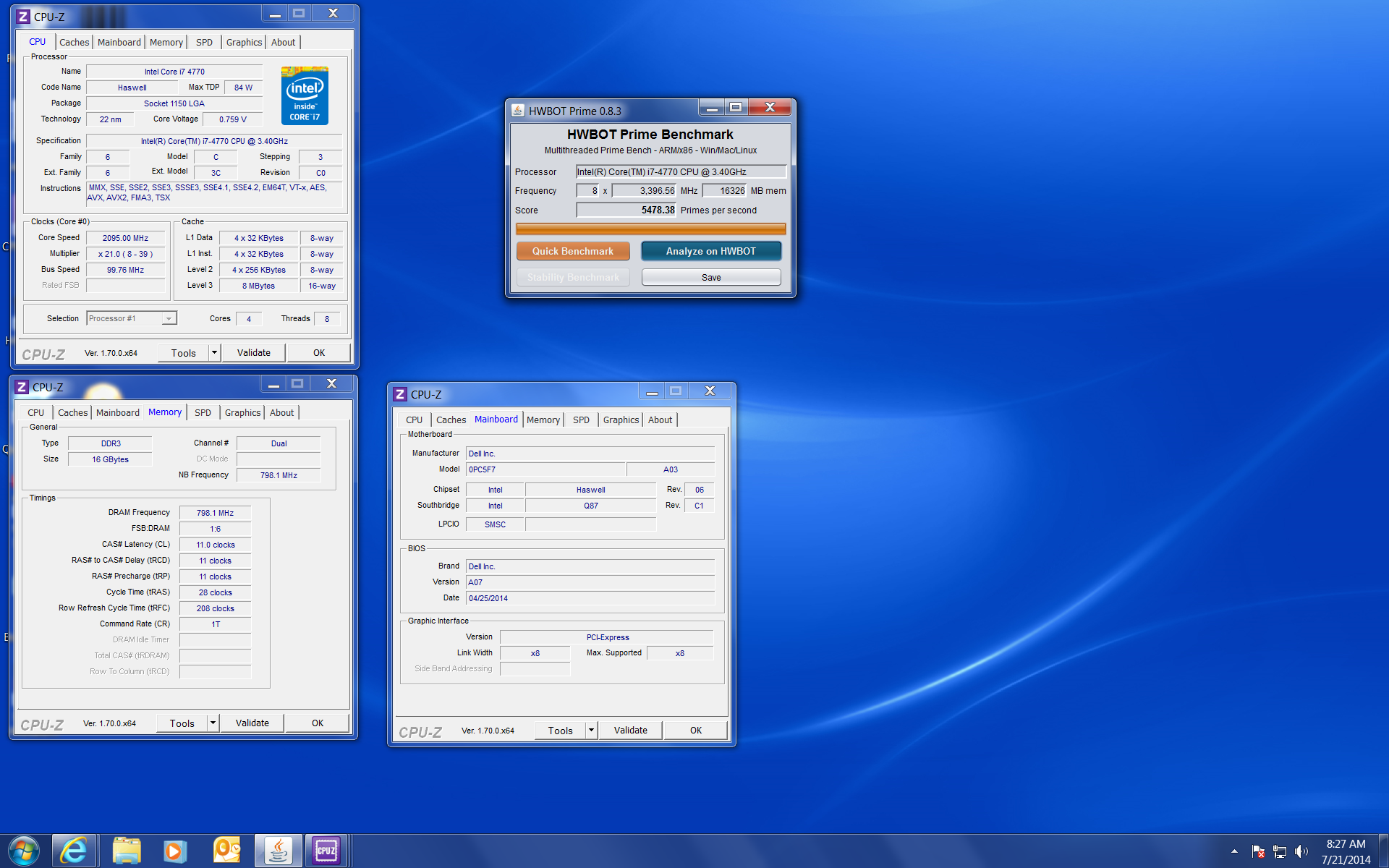Switch to SPD tab in the top CPU-Z window
Screen dimensions: 1389x868
205,42
